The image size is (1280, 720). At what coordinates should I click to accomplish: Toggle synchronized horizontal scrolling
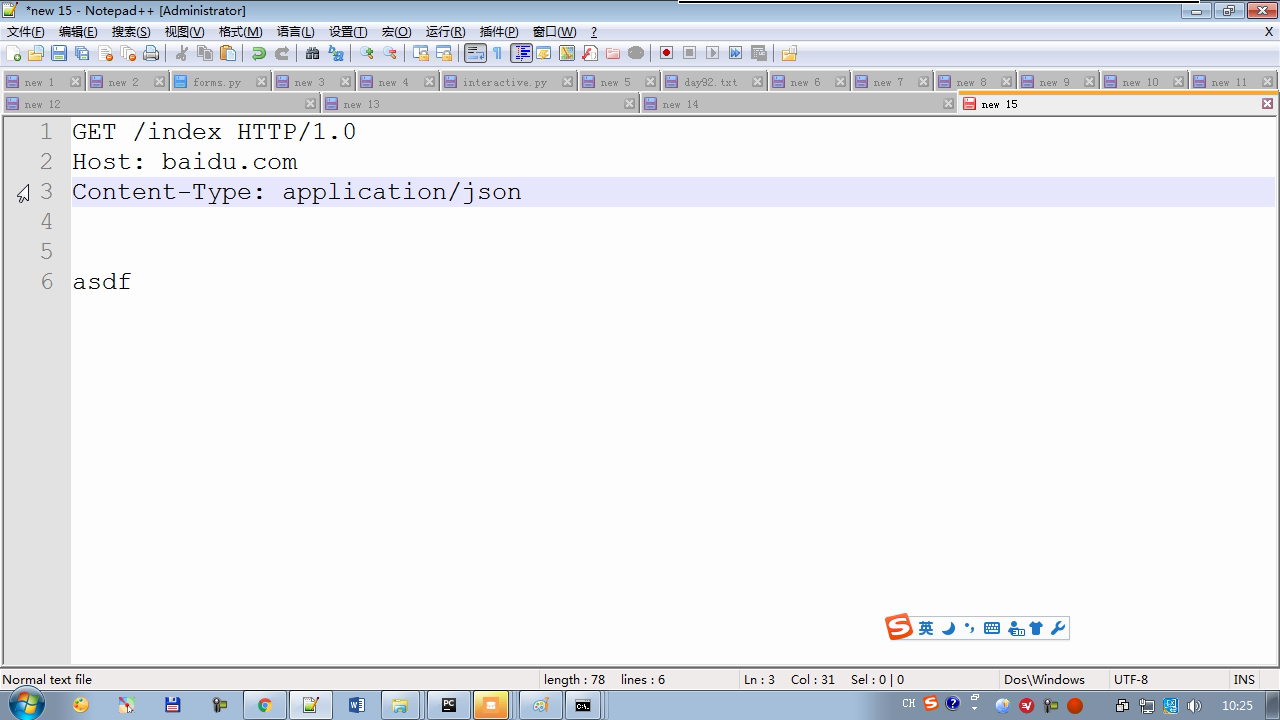[x=444, y=54]
